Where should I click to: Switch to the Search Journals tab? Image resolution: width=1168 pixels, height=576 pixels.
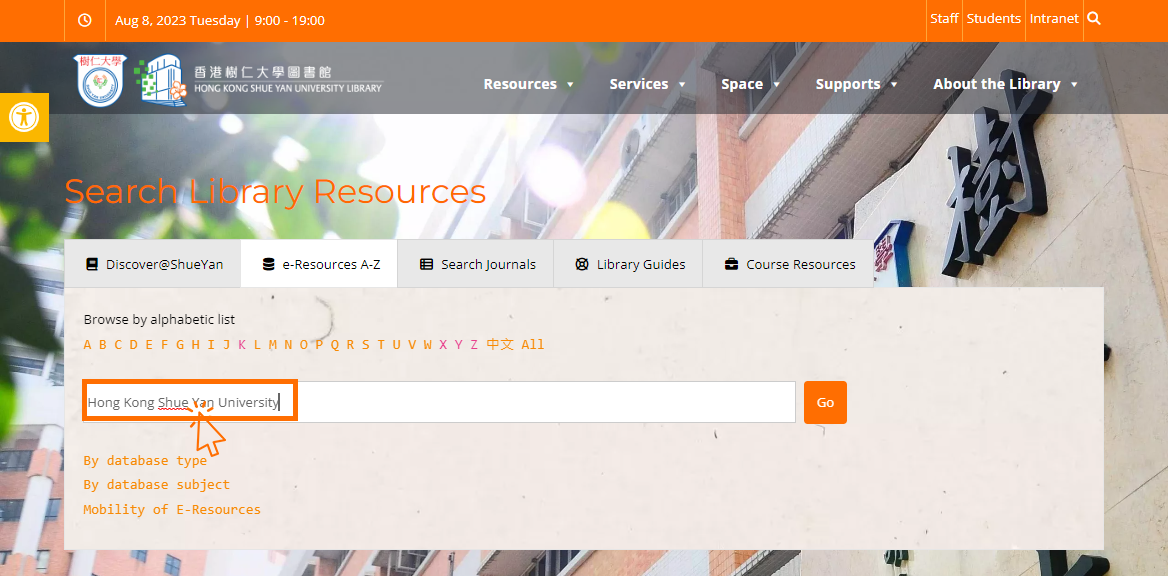[x=476, y=264]
